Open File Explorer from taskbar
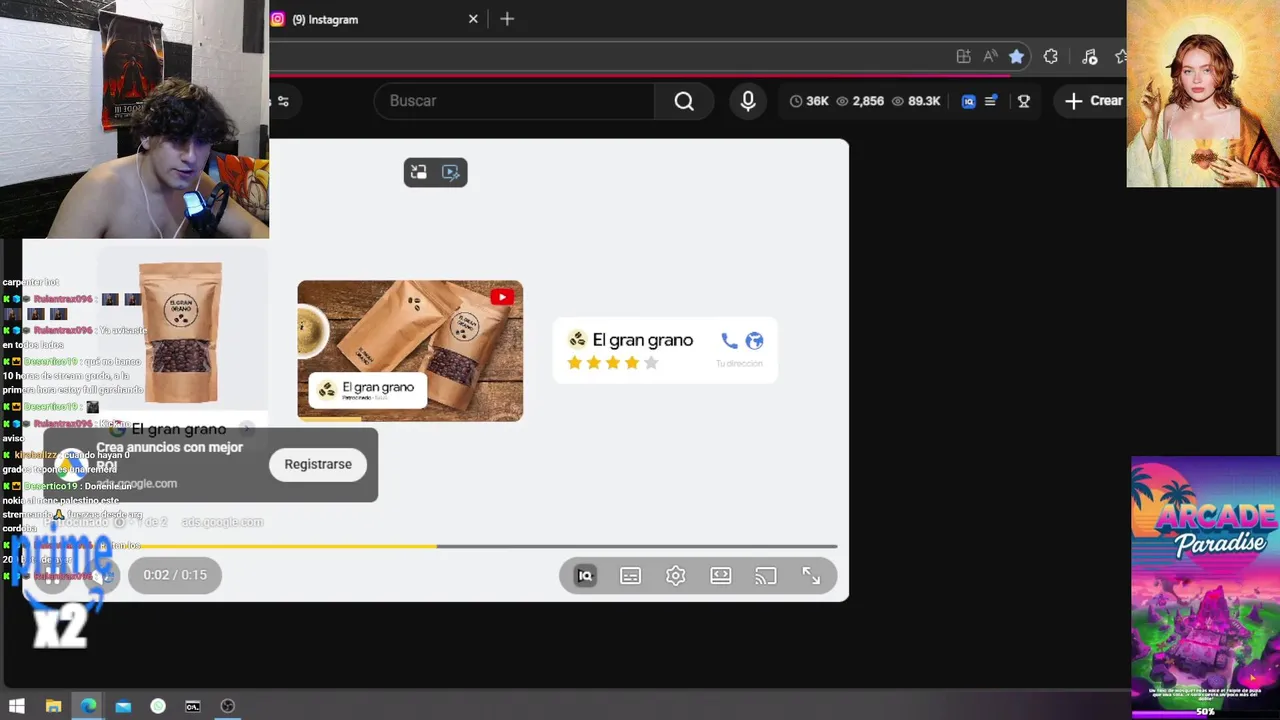 (54, 706)
